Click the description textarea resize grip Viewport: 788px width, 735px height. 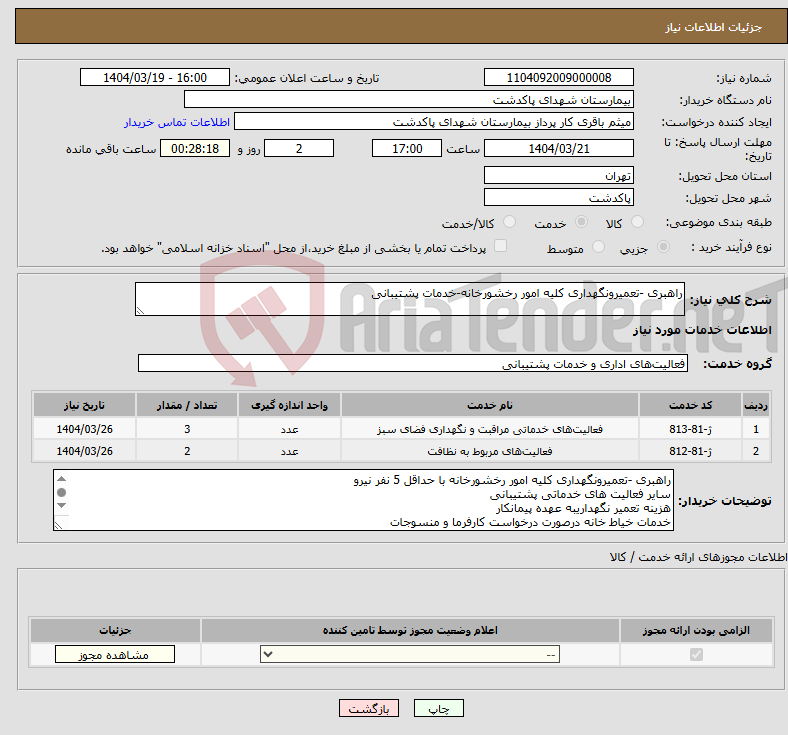click(x=140, y=310)
